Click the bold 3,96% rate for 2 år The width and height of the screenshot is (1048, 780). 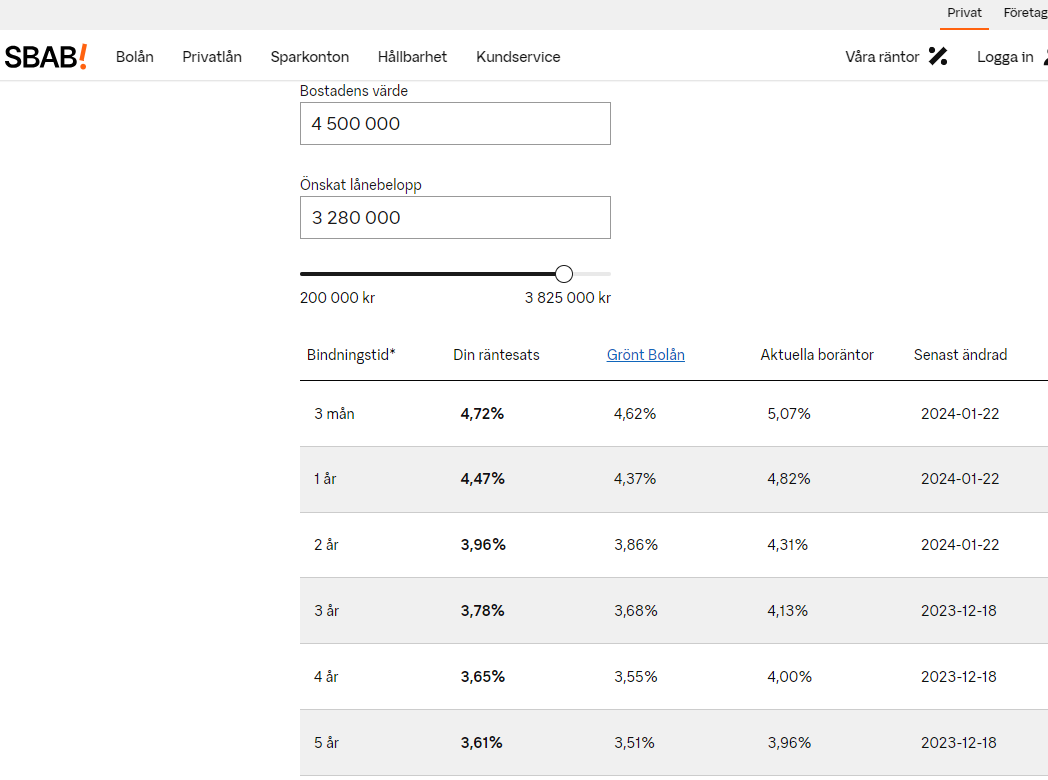[483, 545]
